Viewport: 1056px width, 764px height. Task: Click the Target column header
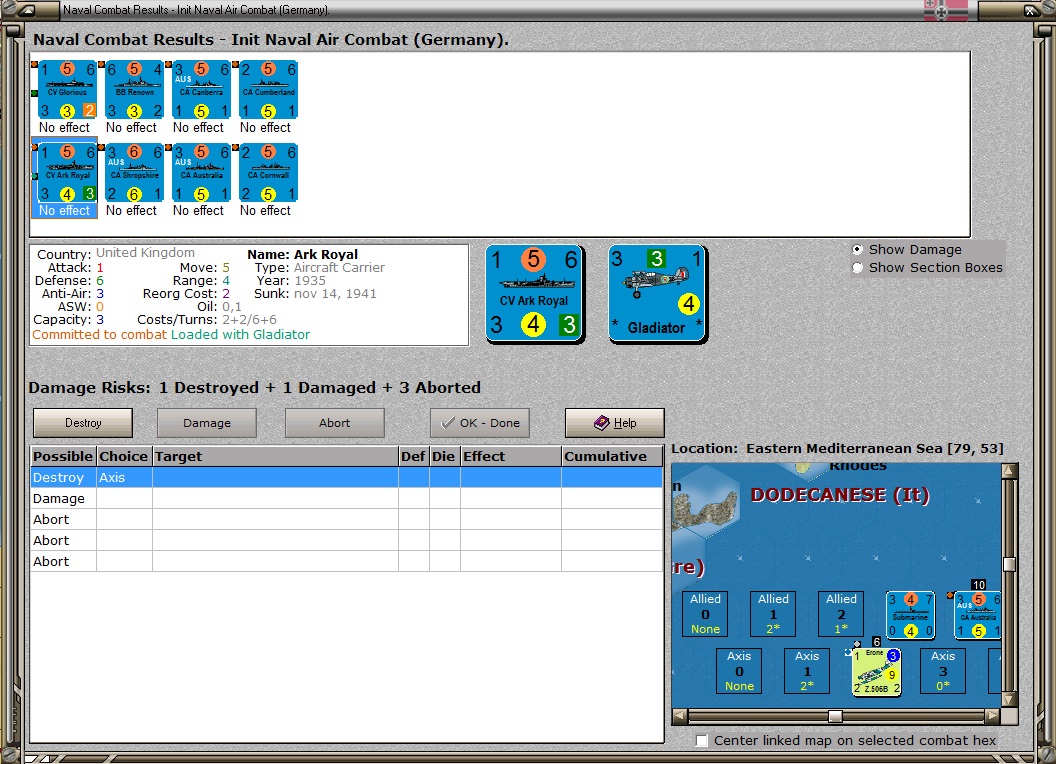pyautogui.click(x=275, y=456)
